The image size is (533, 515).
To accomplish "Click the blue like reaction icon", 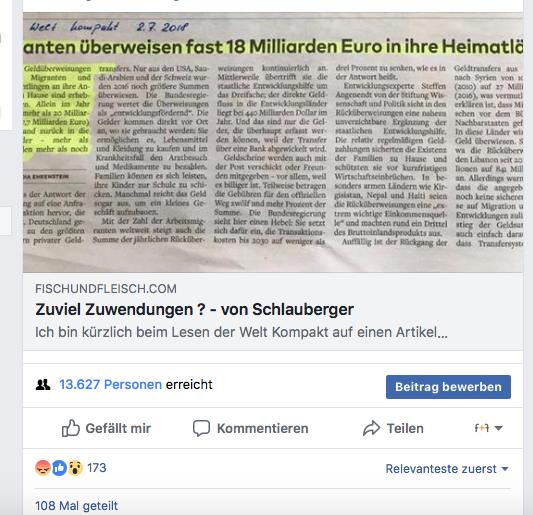I will (x=59, y=468).
